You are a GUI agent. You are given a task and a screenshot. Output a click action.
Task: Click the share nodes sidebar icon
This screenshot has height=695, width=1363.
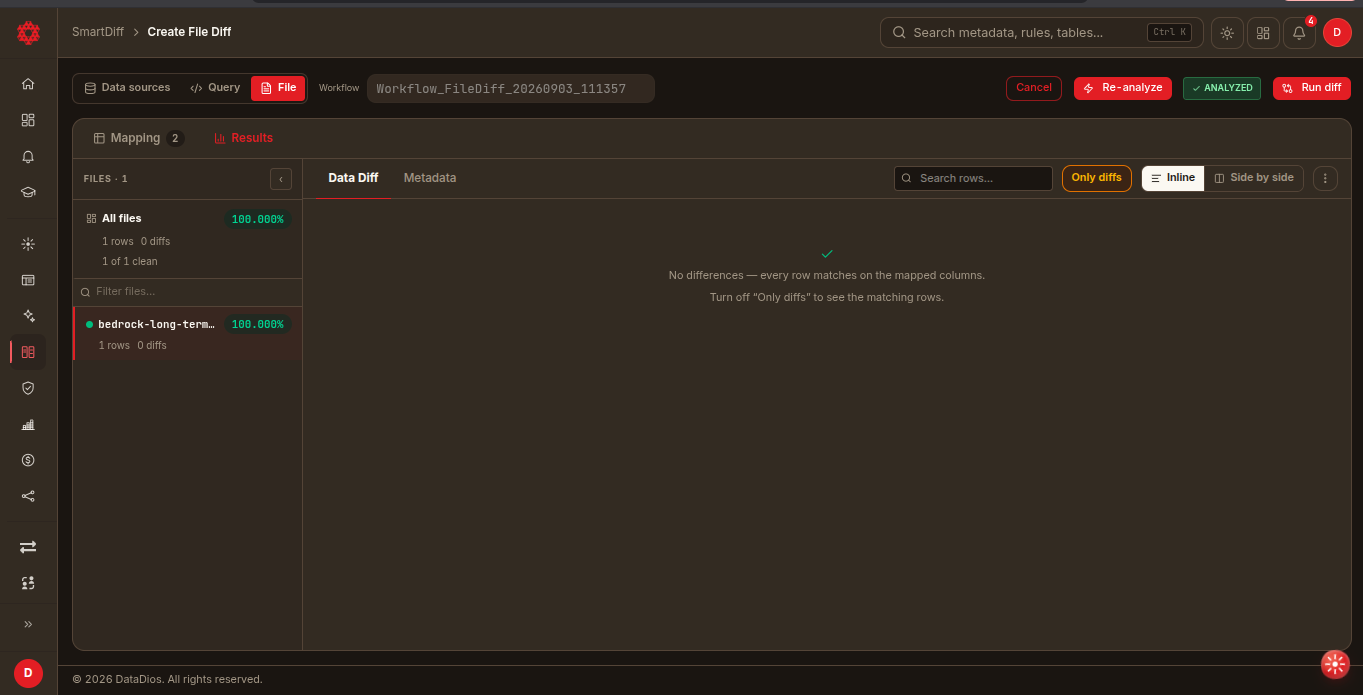tap(28, 496)
